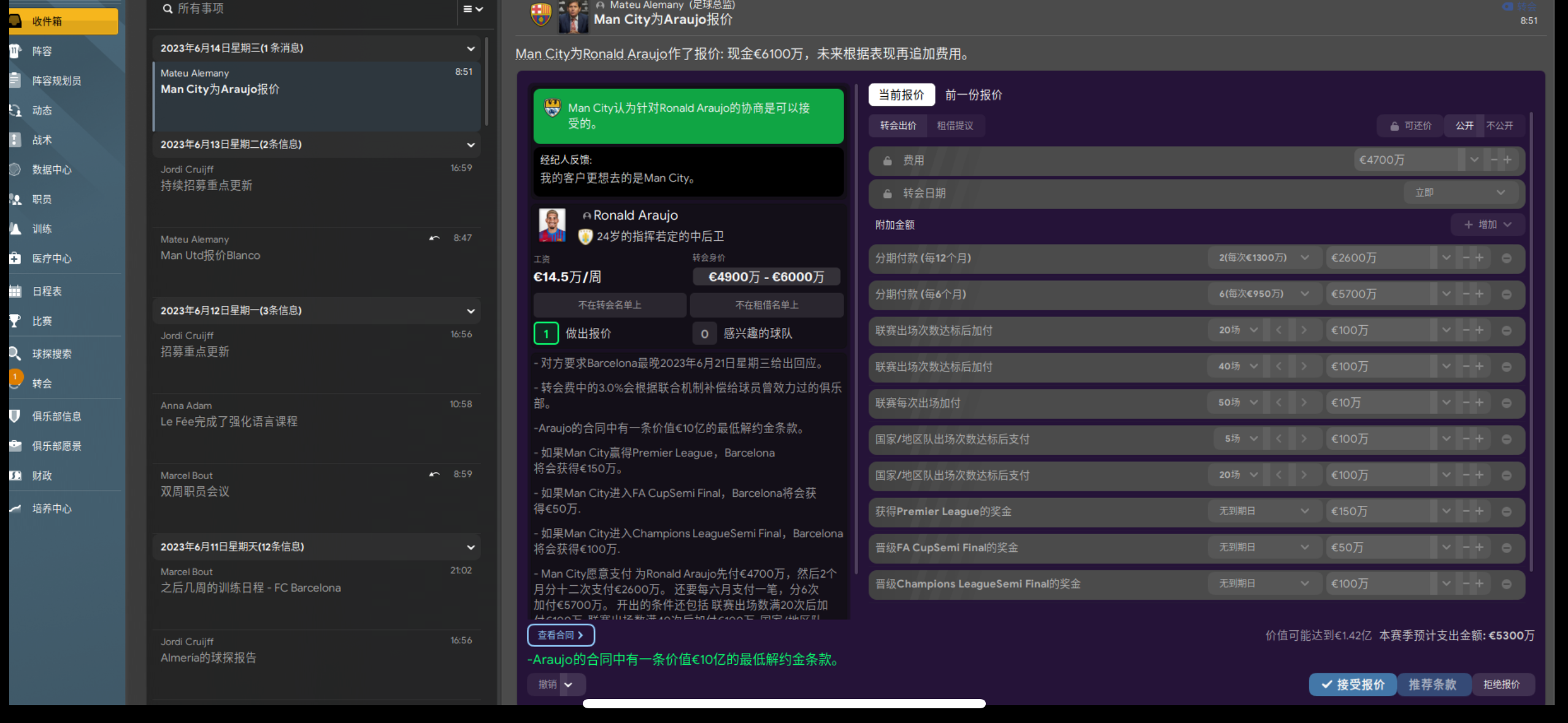Click the 查看合同 view contract button
The image size is (1568, 723).
coord(561,635)
